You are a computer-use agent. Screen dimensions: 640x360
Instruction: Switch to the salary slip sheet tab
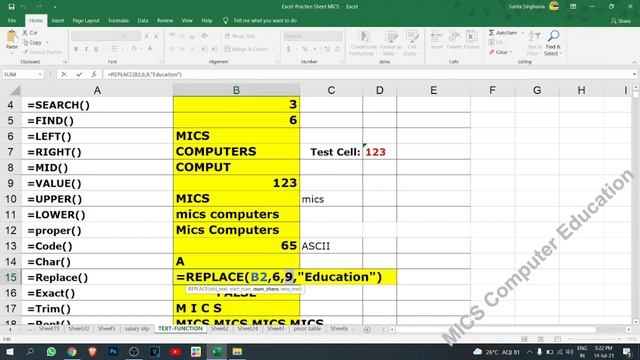137,329
